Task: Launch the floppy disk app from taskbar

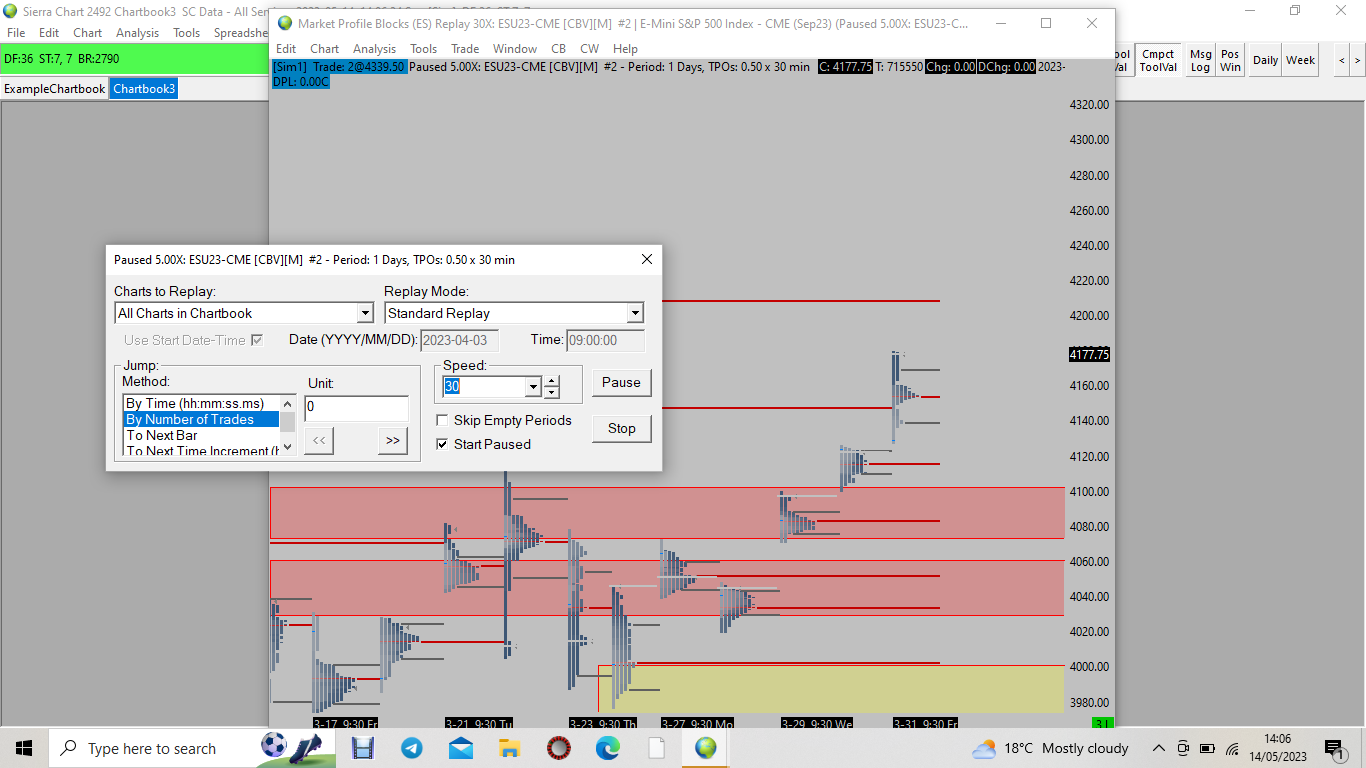Action: click(363, 748)
